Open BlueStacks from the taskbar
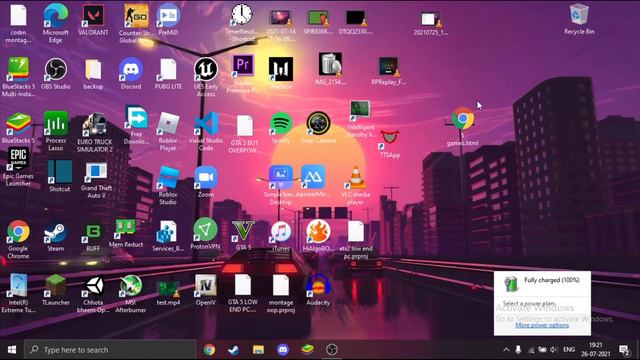 [x=307, y=350]
